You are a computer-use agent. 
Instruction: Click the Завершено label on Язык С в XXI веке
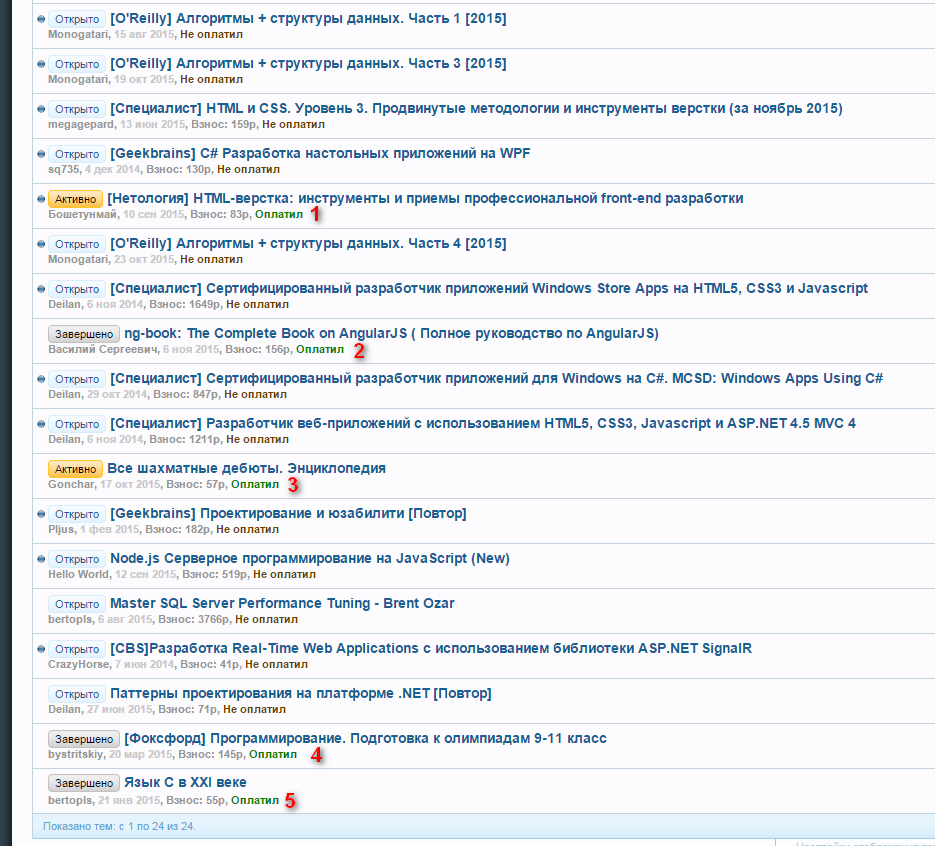click(x=84, y=783)
